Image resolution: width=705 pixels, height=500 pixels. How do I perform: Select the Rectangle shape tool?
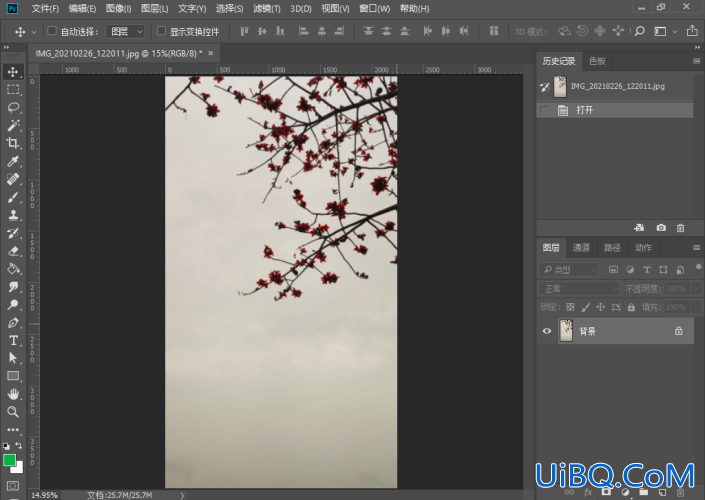(x=13, y=376)
